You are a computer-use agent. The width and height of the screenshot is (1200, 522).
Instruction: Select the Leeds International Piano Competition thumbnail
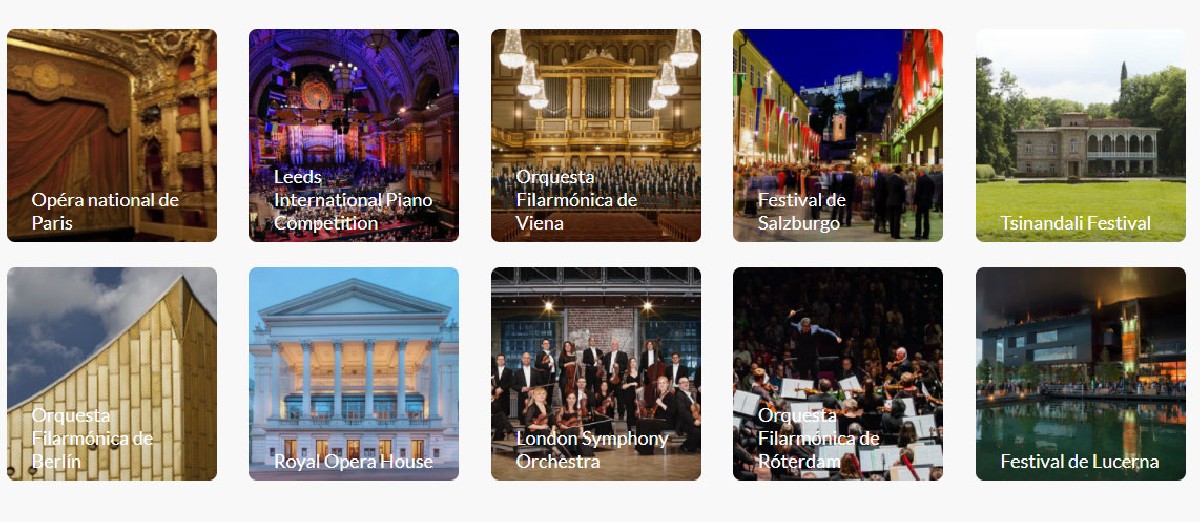point(354,135)
